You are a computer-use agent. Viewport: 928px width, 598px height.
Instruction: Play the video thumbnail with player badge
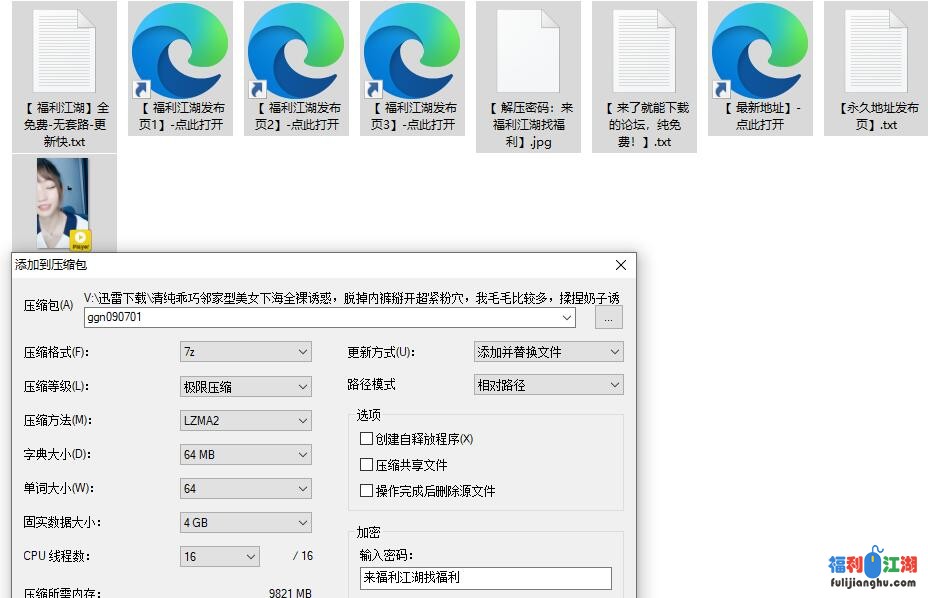64,200
